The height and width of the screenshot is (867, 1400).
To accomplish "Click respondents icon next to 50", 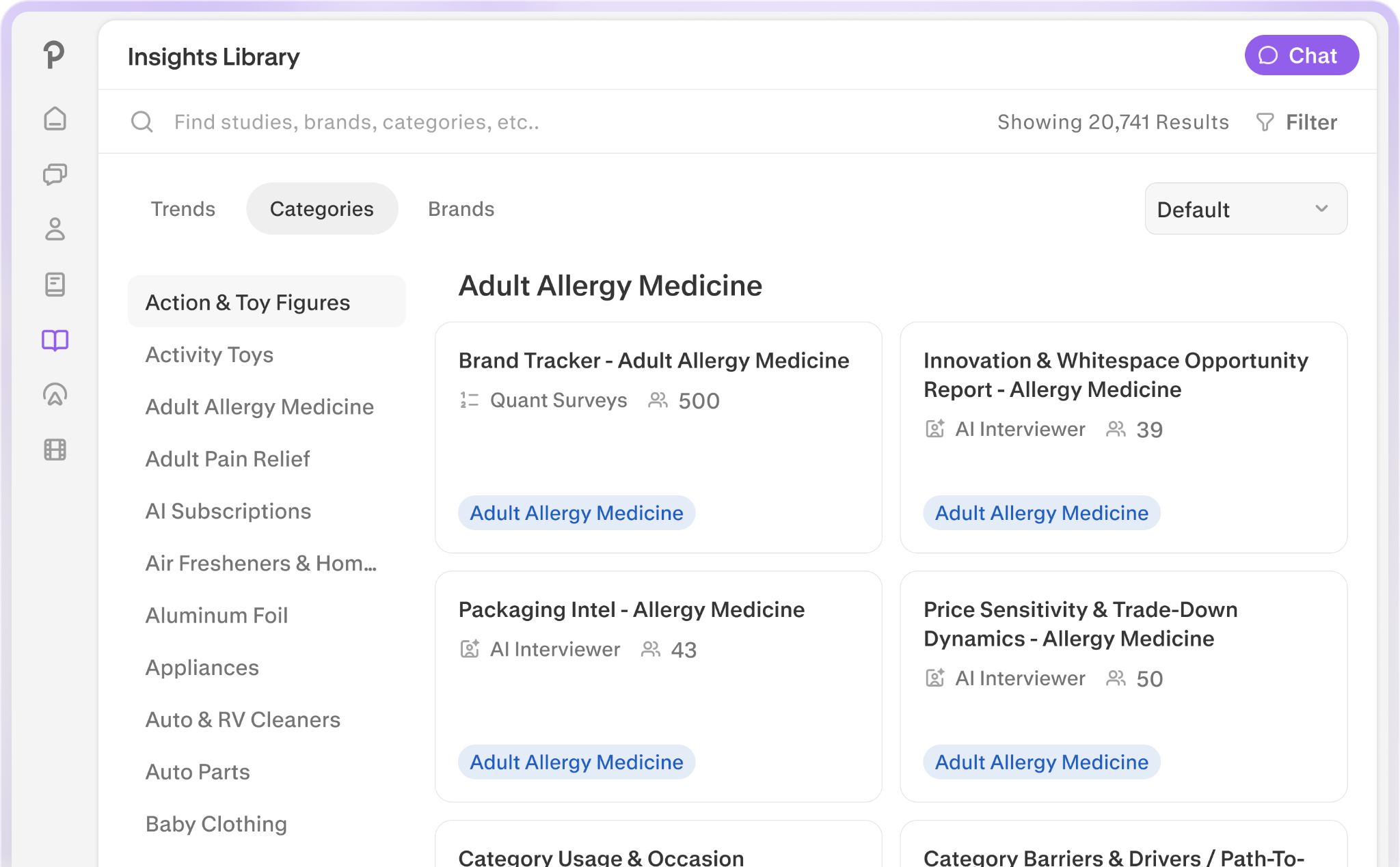I will tap(1116, 678).
